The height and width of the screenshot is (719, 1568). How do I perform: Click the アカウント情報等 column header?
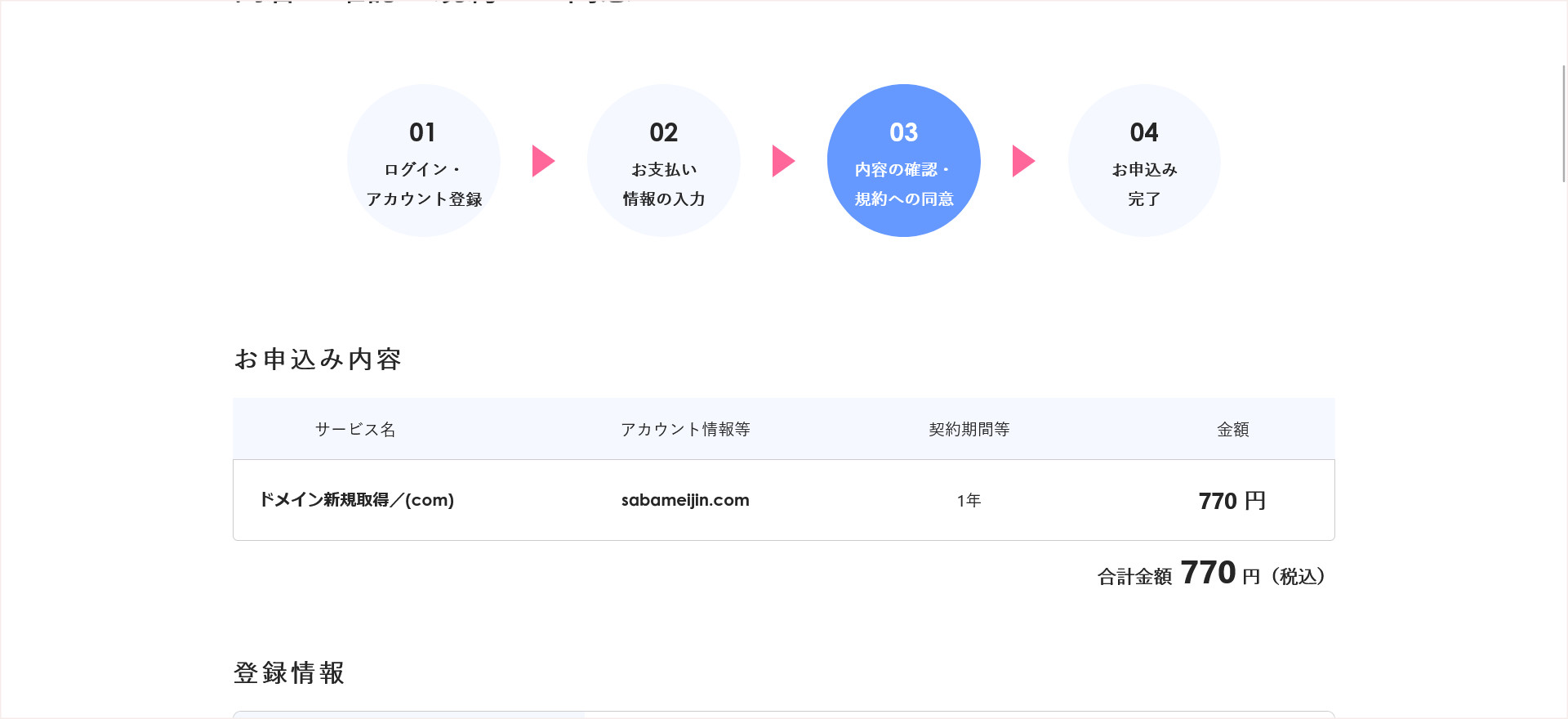click(x=684, y=430)
